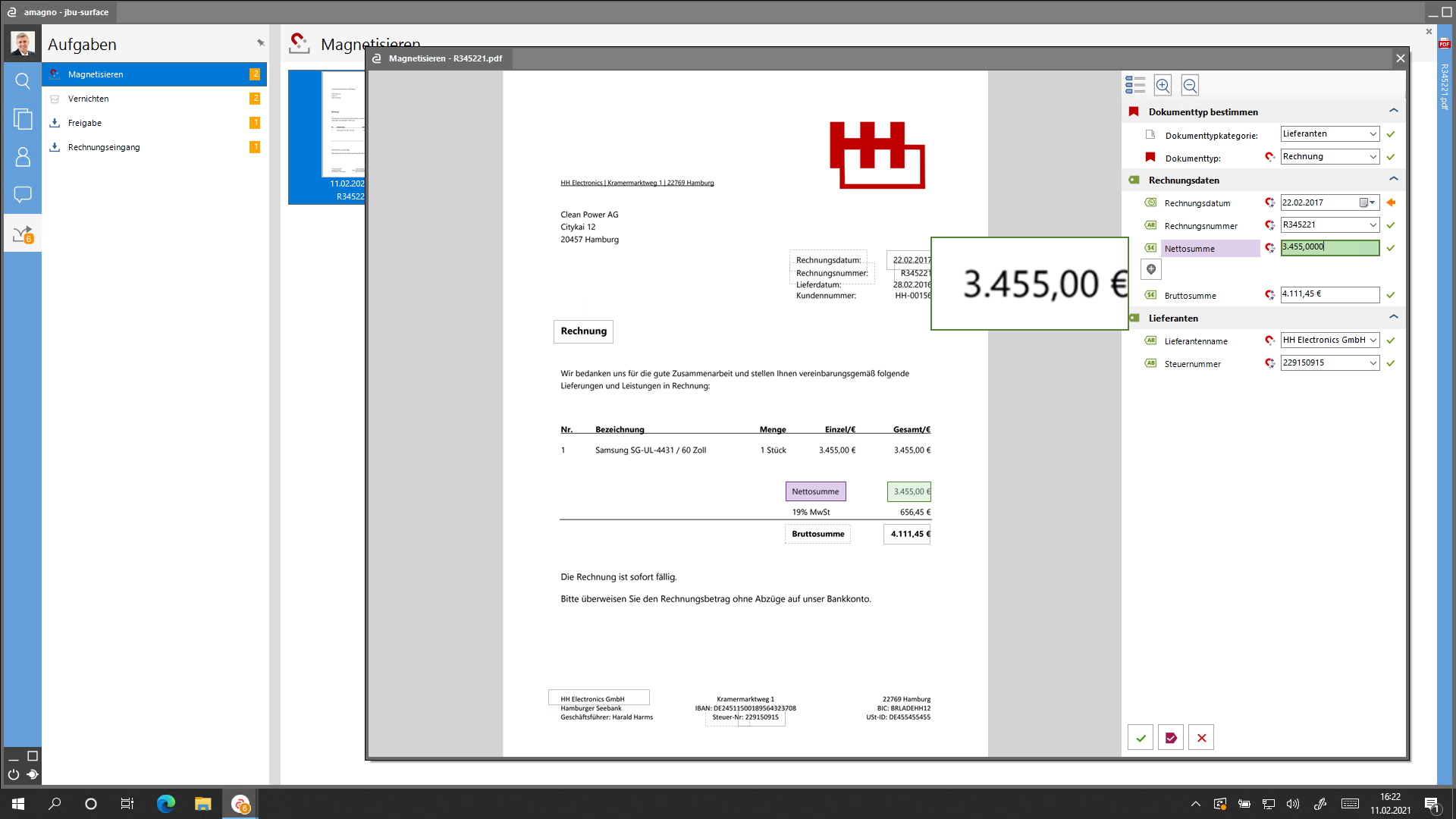Click the list view icon above Dokumenttyp bestimmen
1456x819 pixels.
coord(1135,86)
